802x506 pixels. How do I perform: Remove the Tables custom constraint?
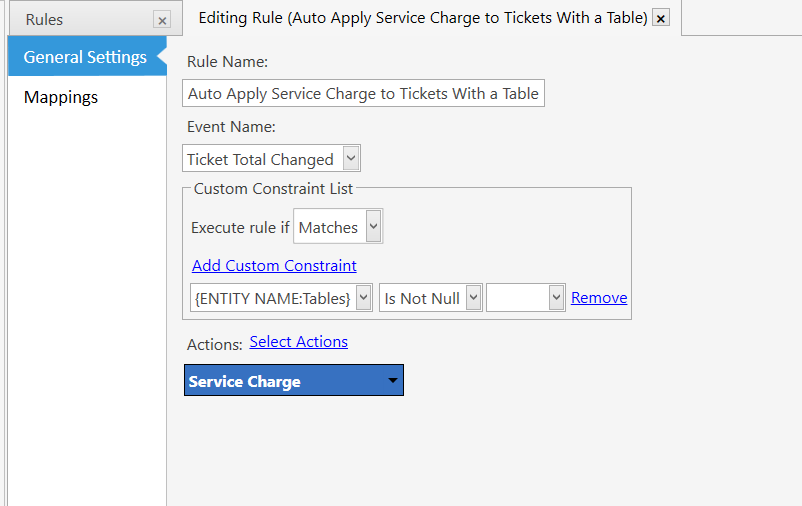click(599, 298)
